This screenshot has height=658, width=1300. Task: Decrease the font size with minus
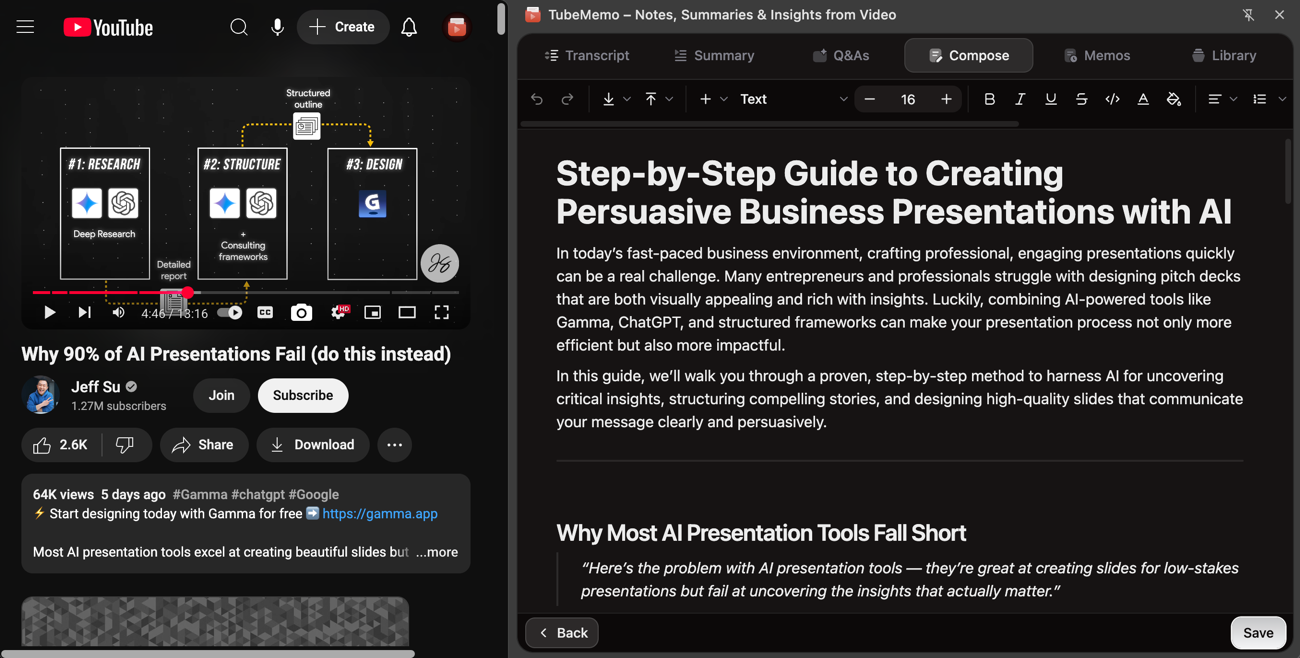[870, 99]
